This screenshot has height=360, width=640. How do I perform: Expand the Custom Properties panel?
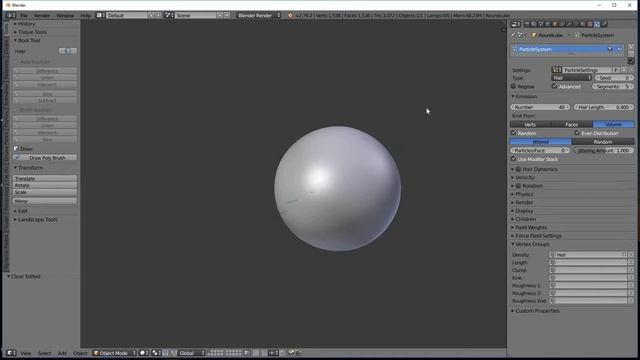[x=536, y=311]
